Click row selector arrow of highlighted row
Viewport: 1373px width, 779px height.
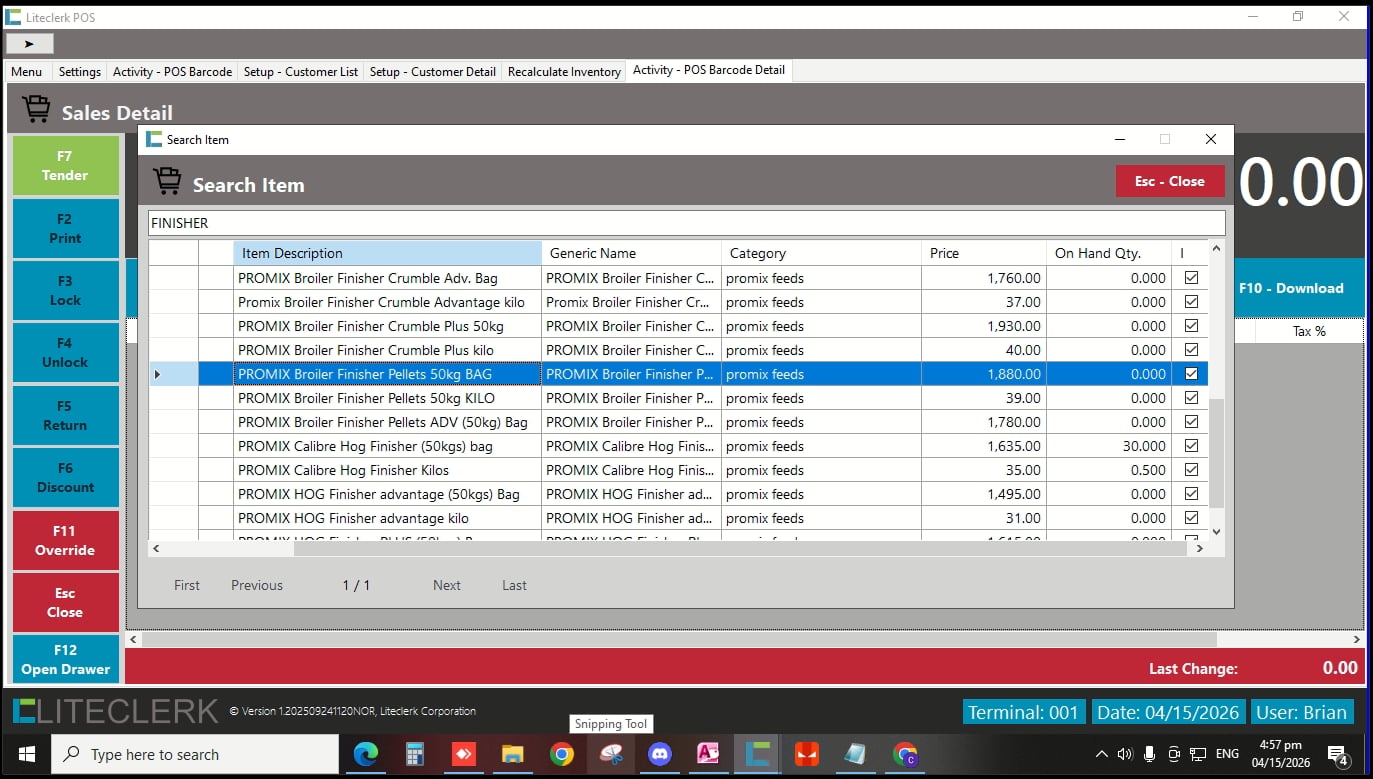(x=157, y=374)
